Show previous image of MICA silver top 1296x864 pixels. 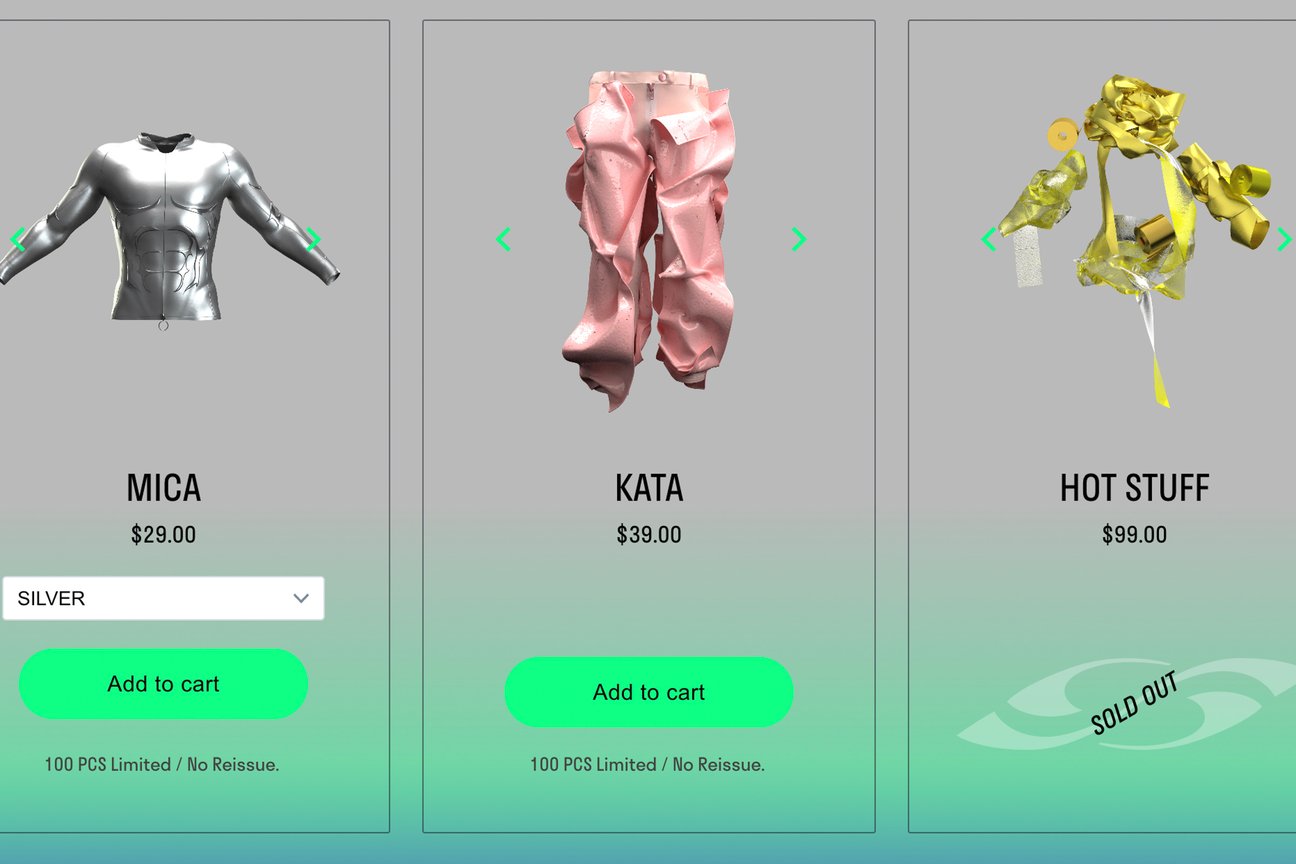[17, 239]
